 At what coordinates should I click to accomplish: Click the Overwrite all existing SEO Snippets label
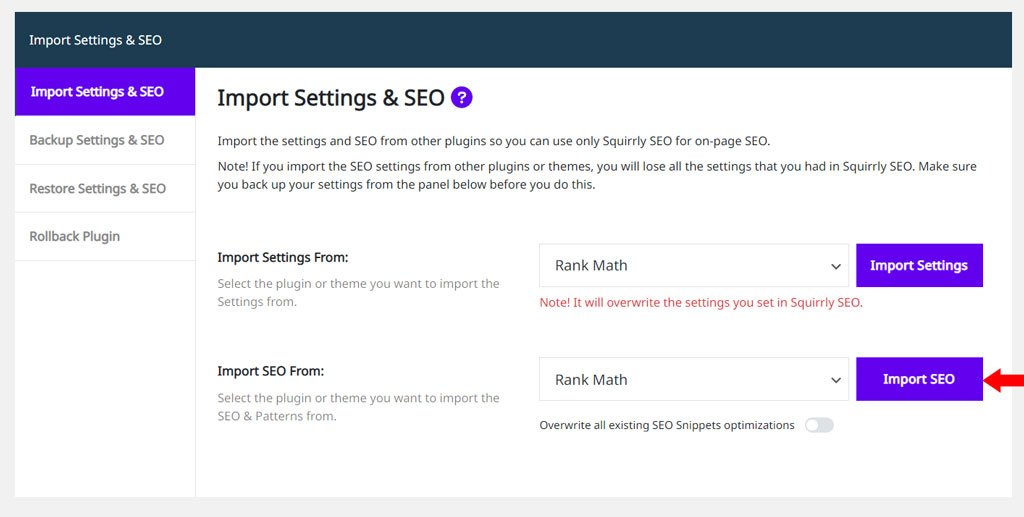[667, 426]
